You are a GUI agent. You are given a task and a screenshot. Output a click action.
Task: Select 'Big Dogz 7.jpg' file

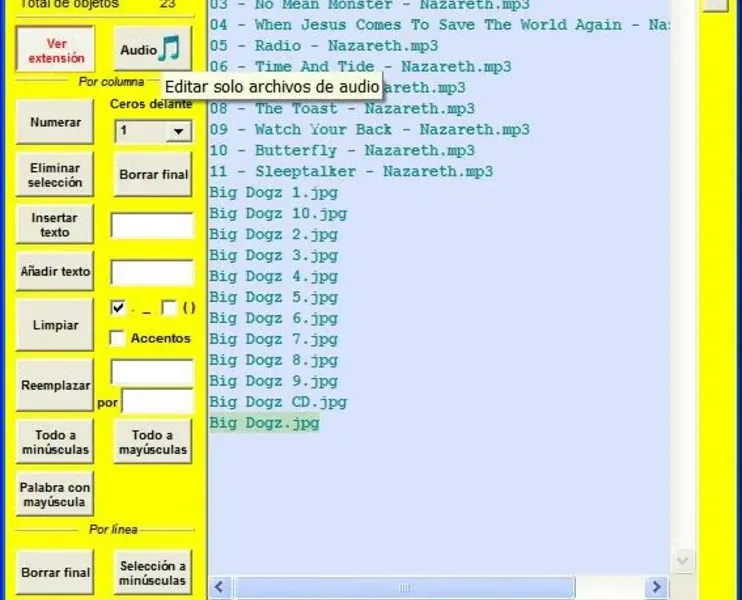[274, 339]
